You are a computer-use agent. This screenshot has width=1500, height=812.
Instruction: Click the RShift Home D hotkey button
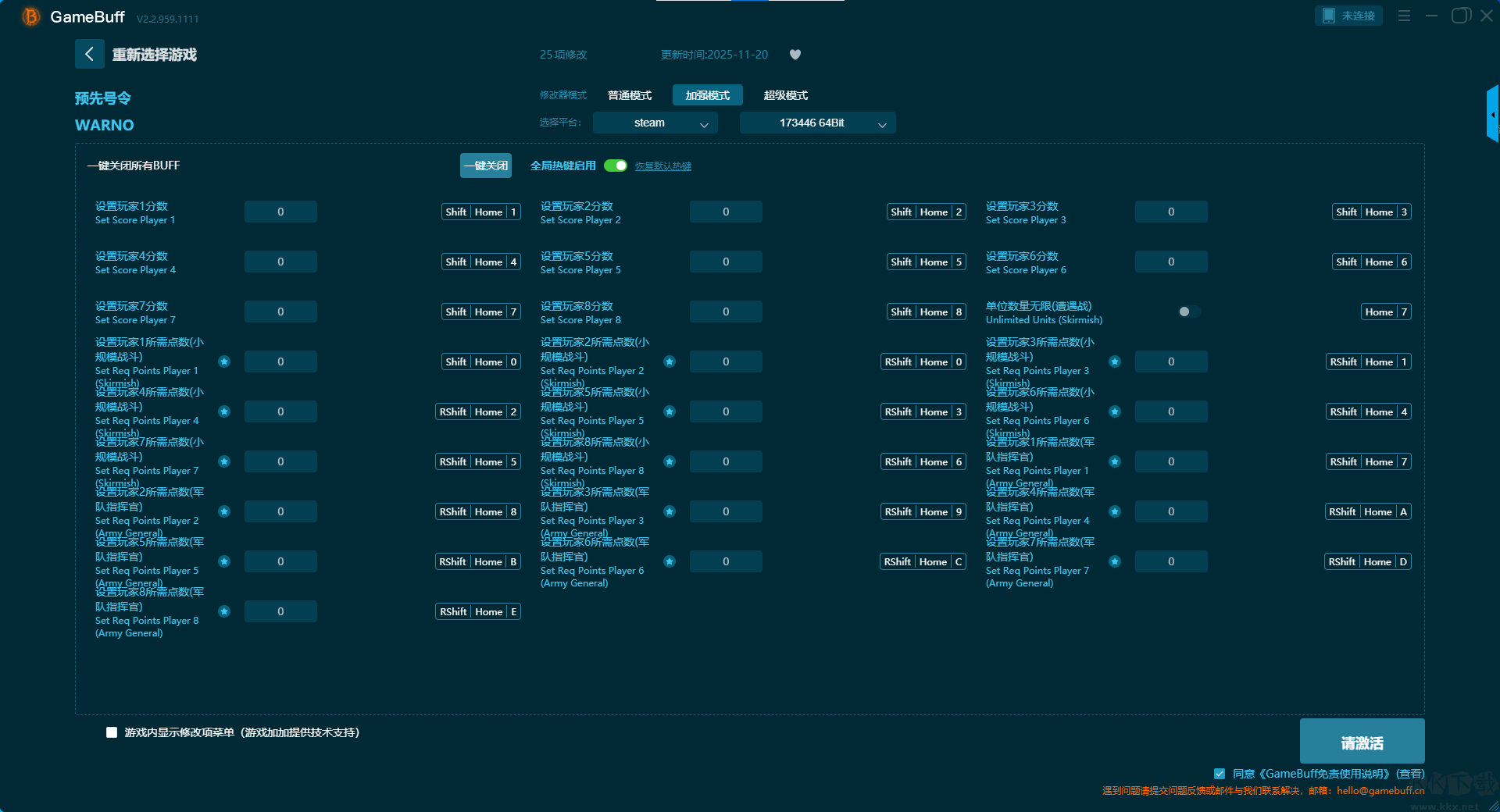[1368, 561]
